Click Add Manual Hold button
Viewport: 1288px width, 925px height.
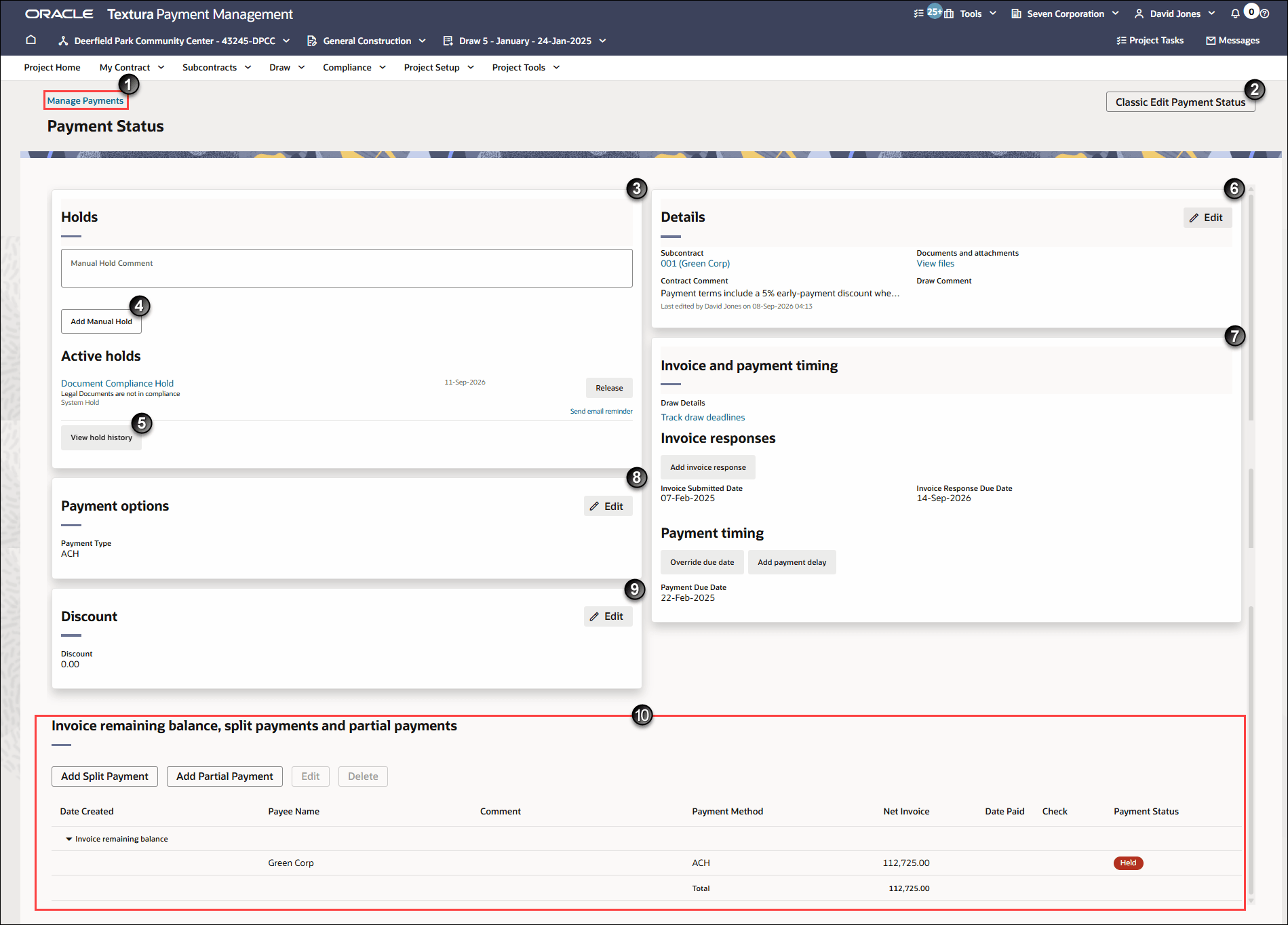[x=101, y=321]
